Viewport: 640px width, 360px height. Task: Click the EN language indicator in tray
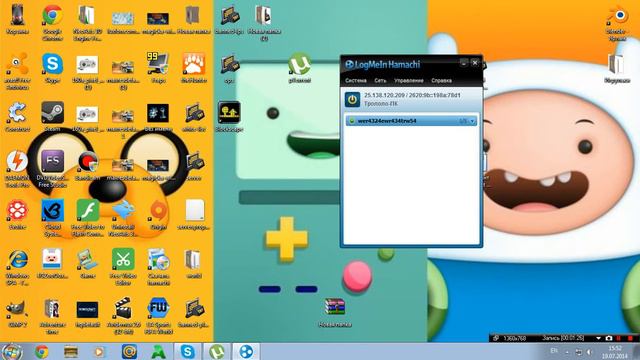point(554,351)
